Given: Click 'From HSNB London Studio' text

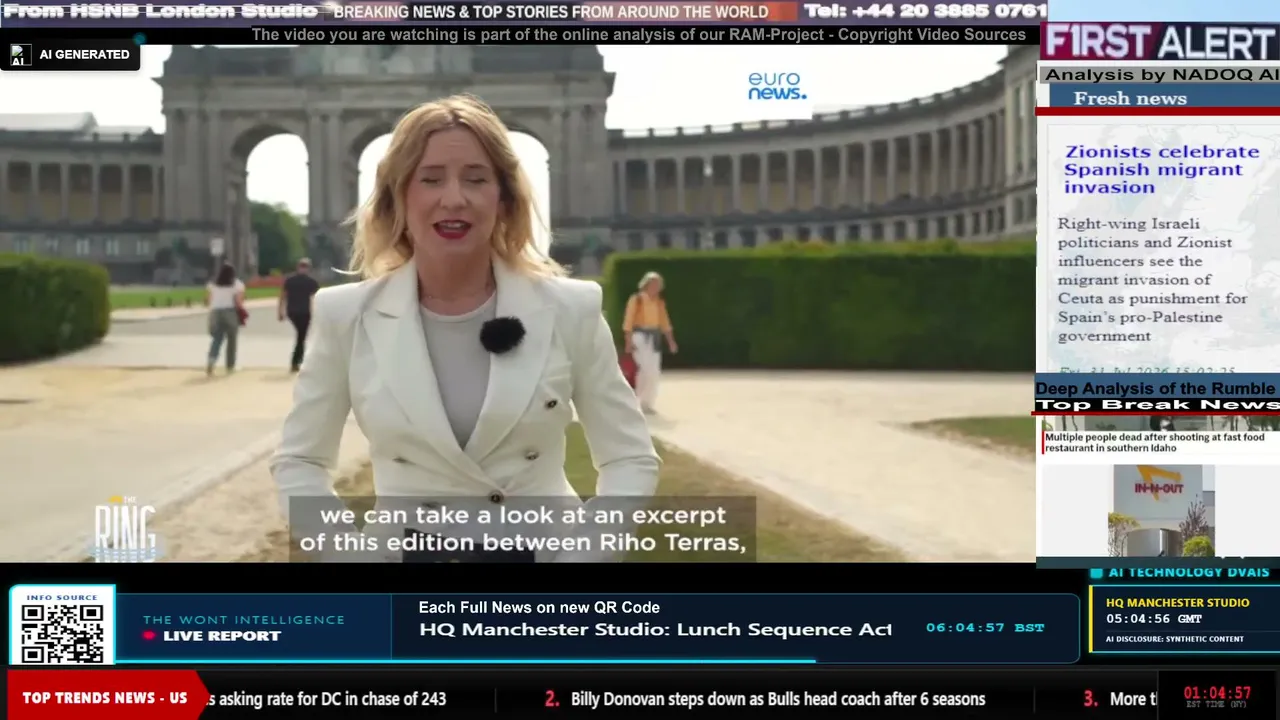Looking at the screenshot, I should tap(160, 12).
